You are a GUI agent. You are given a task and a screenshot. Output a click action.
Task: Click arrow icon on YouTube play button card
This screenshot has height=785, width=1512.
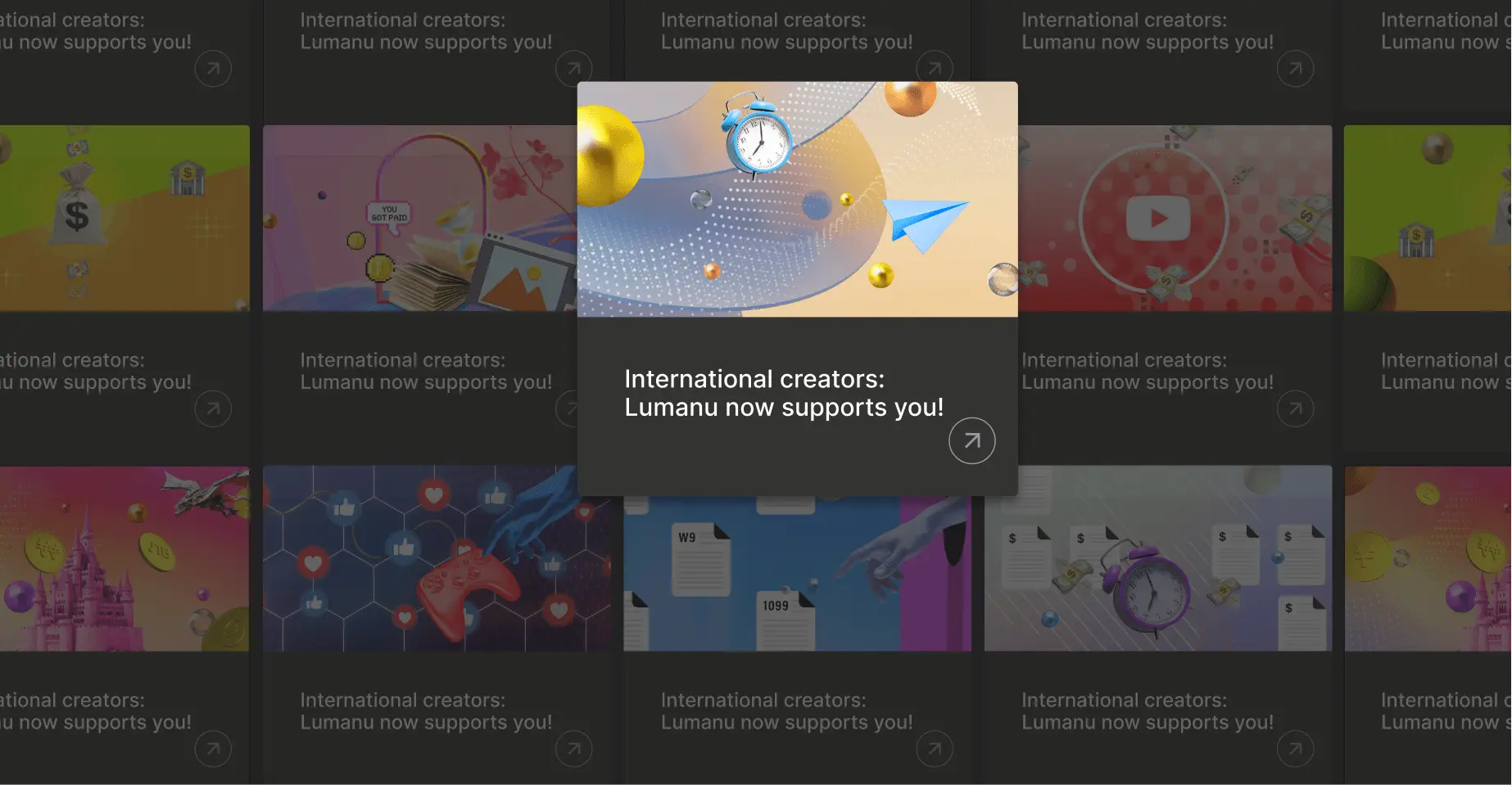click(1295, 408)
